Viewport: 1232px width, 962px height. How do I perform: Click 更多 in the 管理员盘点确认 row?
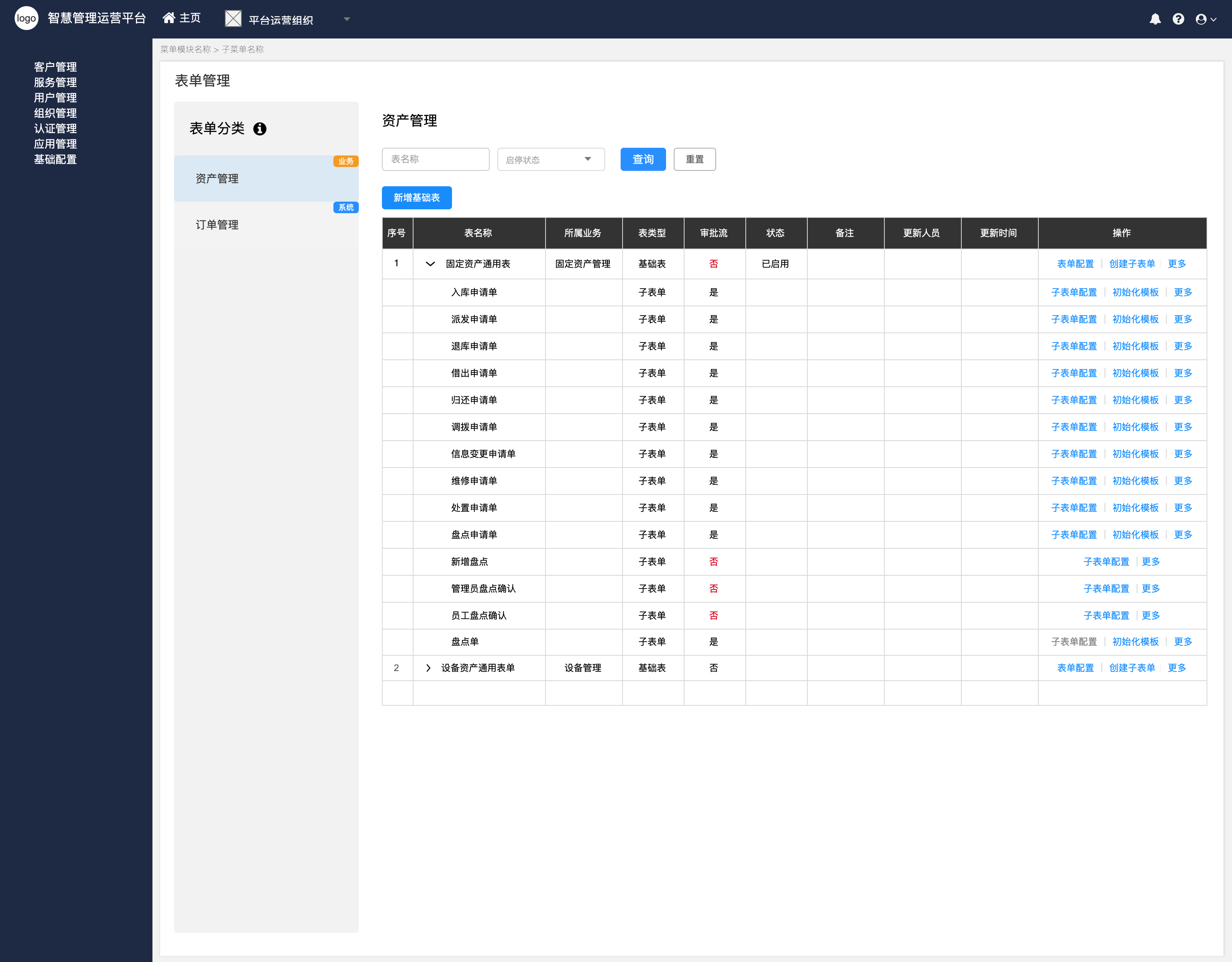pyautogui.click(x=1151, y=589)
